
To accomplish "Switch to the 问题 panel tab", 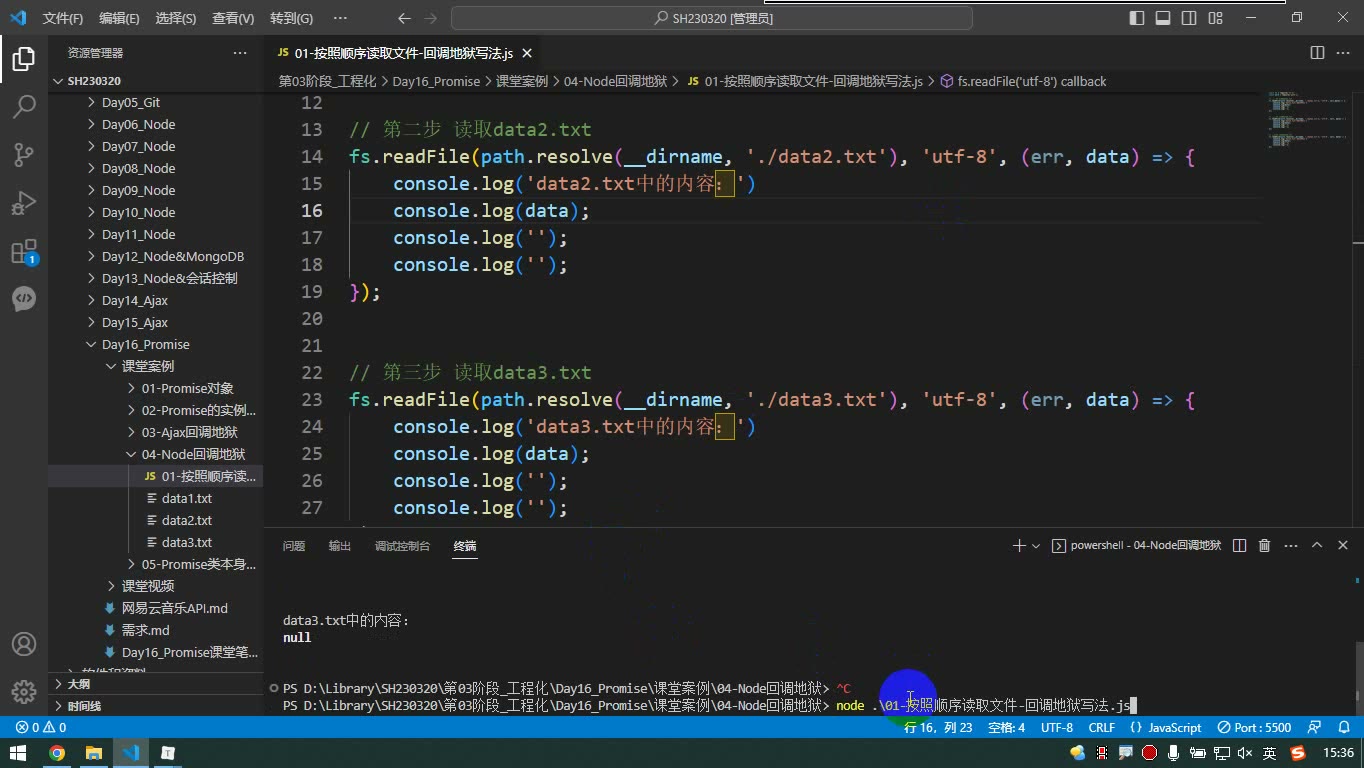I will [294, 546].
